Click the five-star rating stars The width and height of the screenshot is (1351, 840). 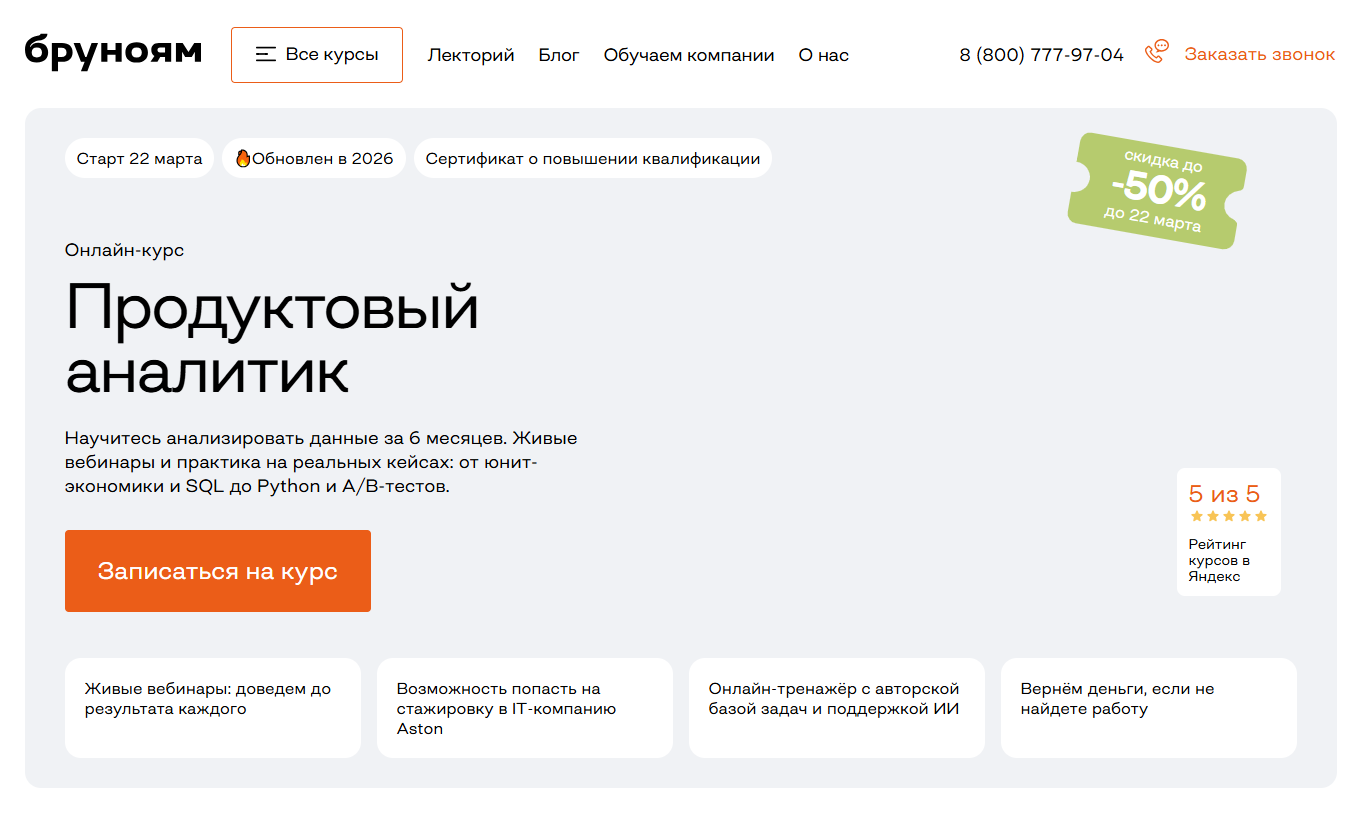(x=1228, y=516)
